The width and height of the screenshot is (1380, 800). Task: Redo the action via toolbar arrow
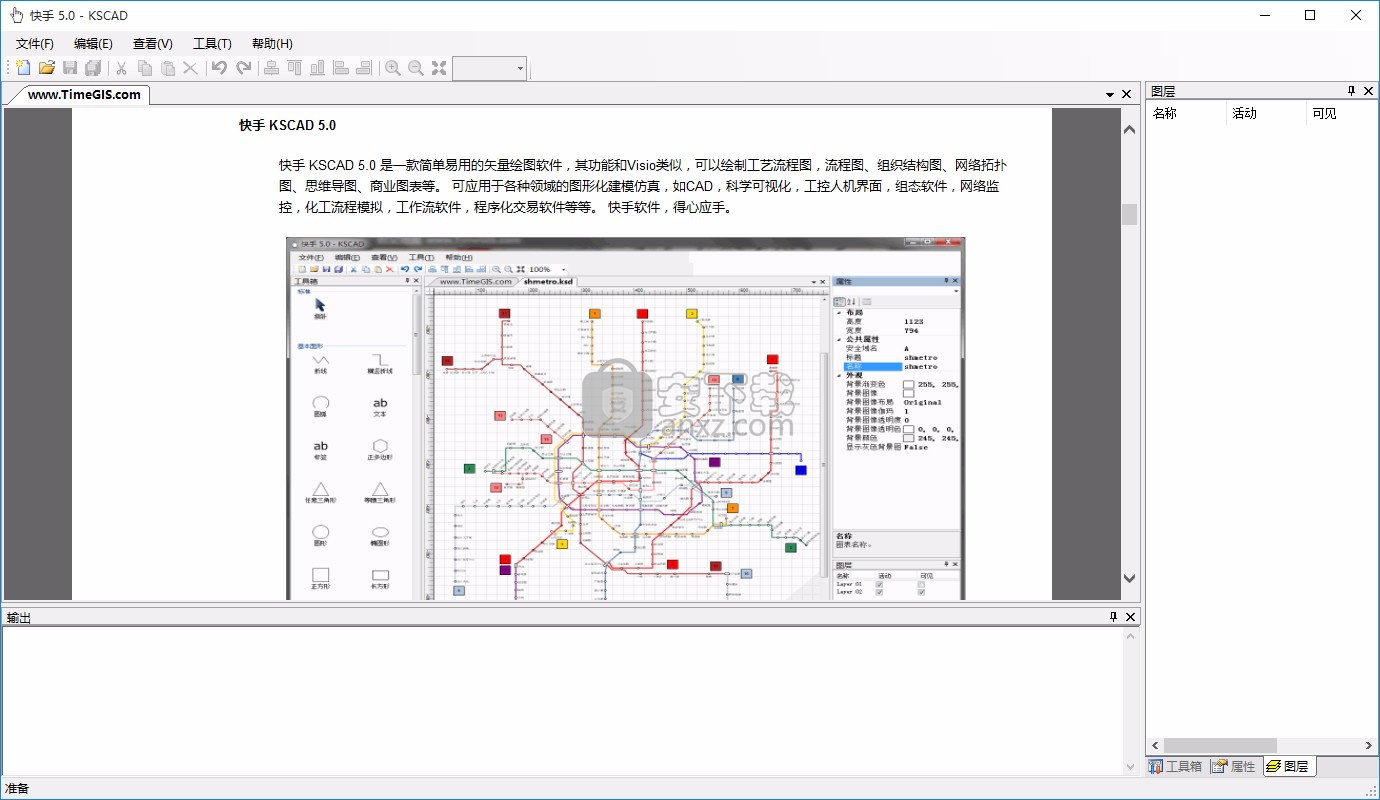pos(243,68)
